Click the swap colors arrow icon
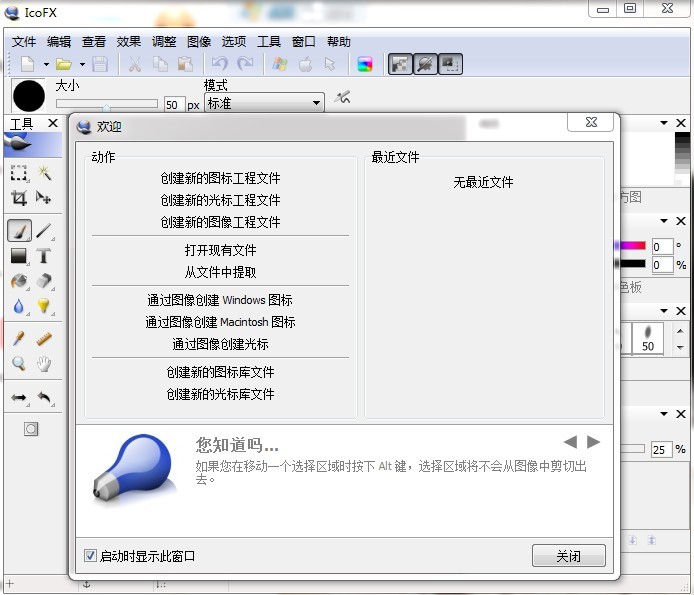Screen dimensions: 694x595 point(19,398)
